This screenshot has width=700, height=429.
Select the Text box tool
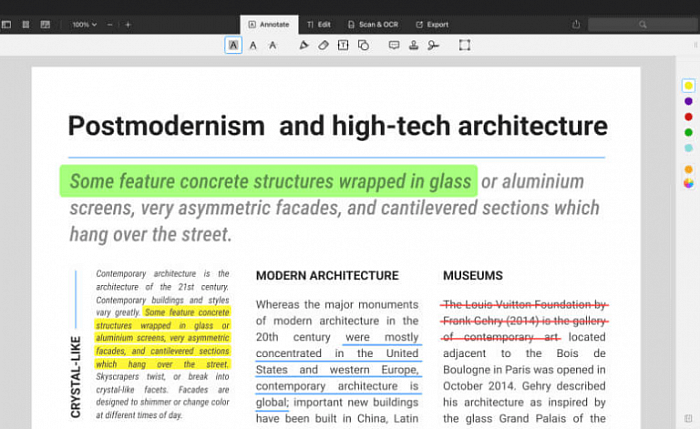pyautogui.click(x=343, y=45)
